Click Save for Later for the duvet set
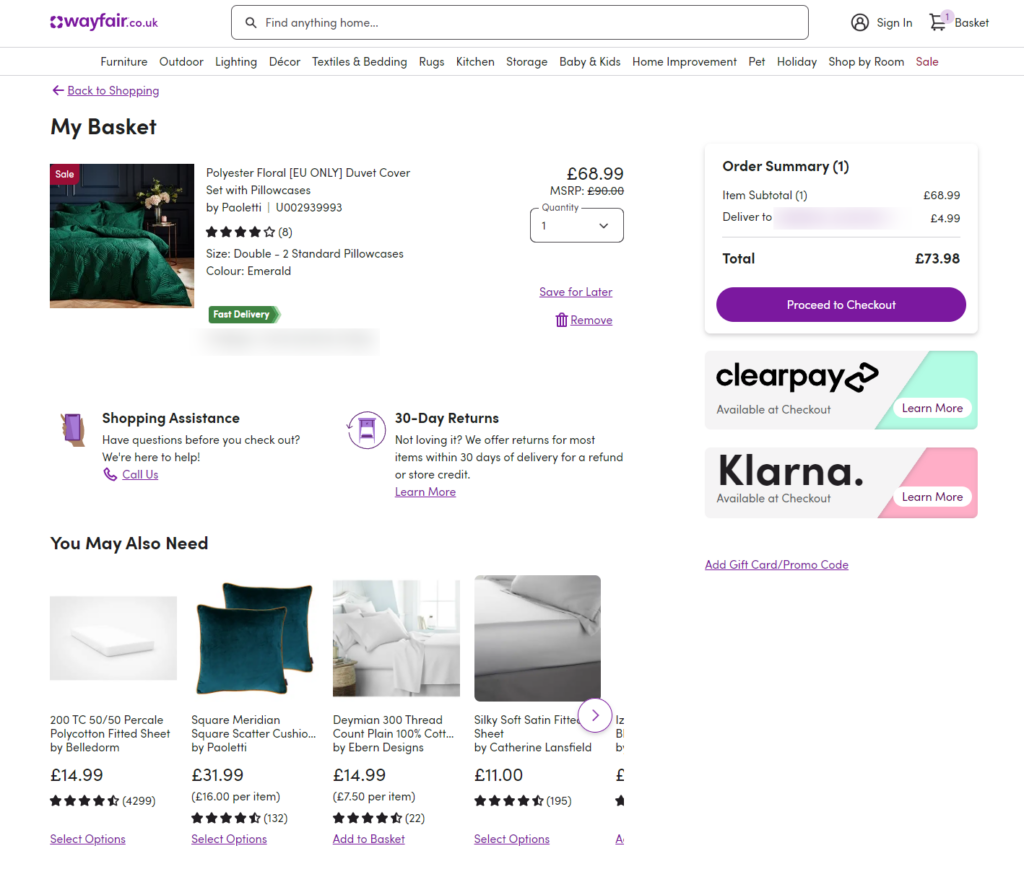The width and height of the screenshot is (1024, 869). click(x=576, y=291)
